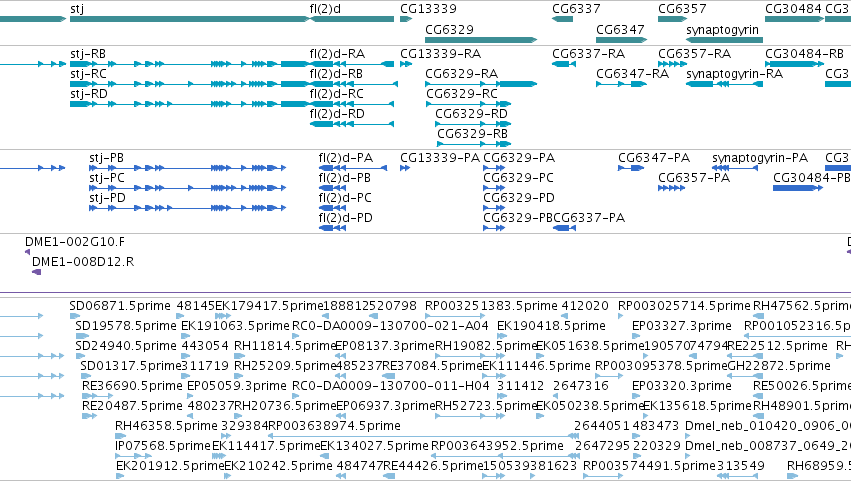Click transcript stj-RC label
Screen dimensions: 851x481
click(88, 74)
